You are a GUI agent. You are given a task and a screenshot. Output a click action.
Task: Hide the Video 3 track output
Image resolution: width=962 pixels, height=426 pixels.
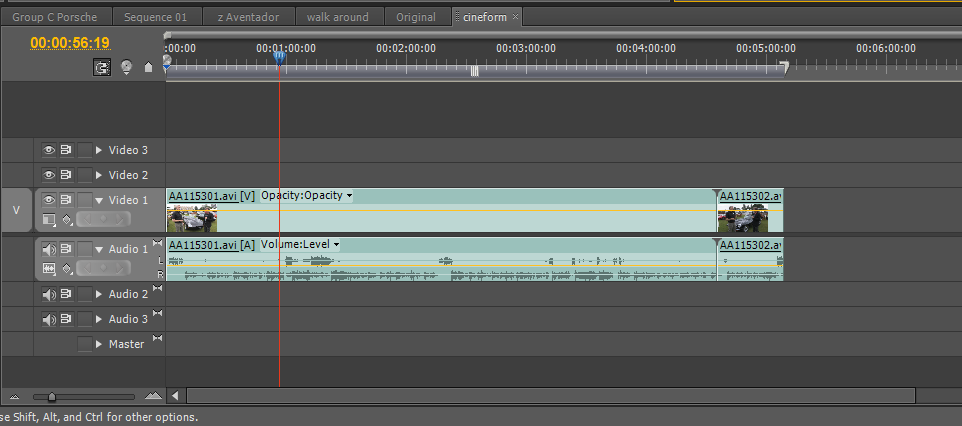48,150
